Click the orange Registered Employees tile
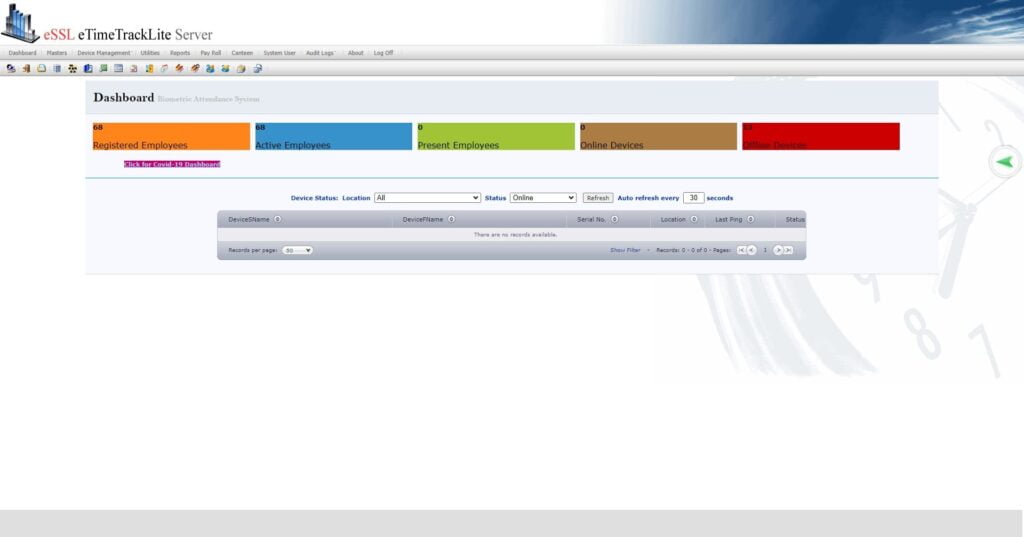 pyautogui.click(x=171, y=137)
